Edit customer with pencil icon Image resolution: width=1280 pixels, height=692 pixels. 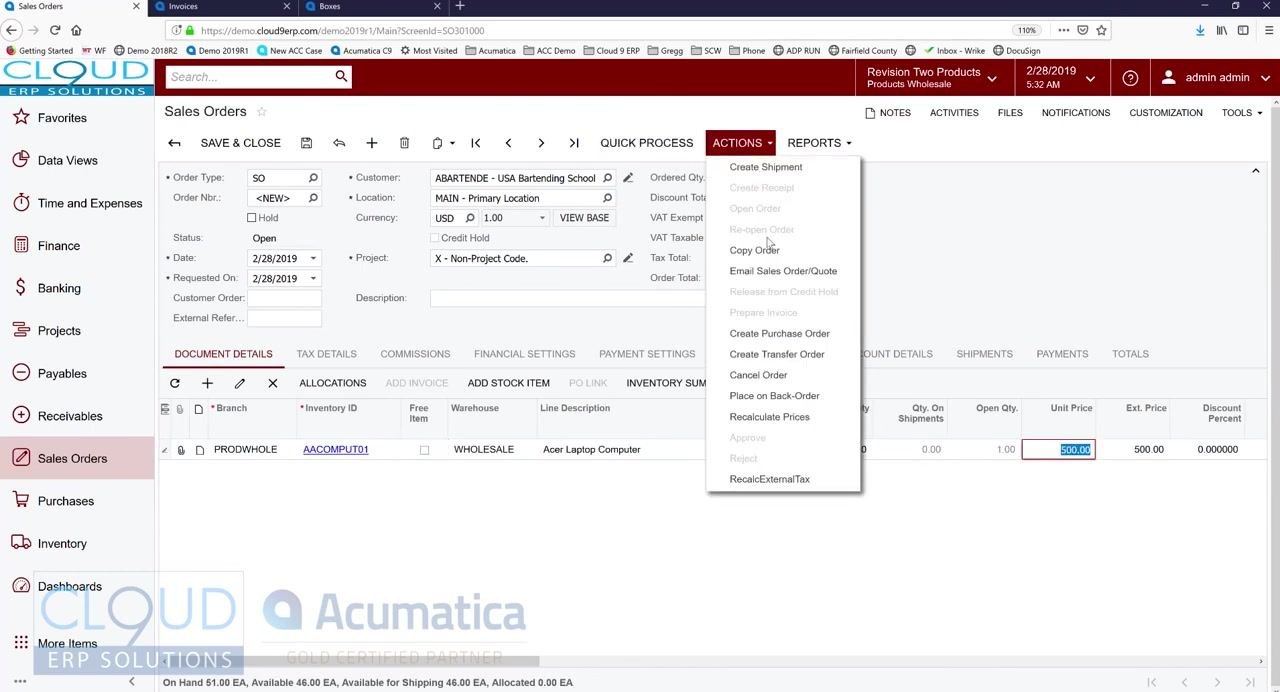[x=628, y=178]
